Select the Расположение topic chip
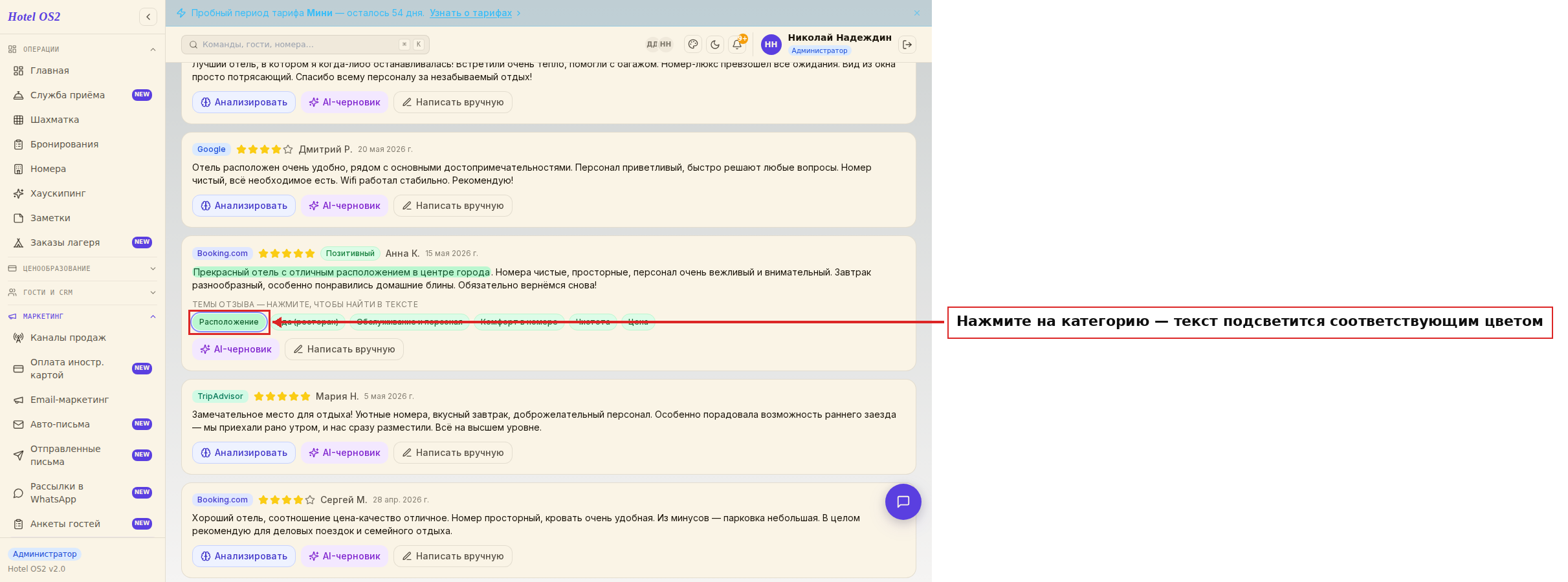The width and height of the screenshot is (1568, 582). coord(229,322)
